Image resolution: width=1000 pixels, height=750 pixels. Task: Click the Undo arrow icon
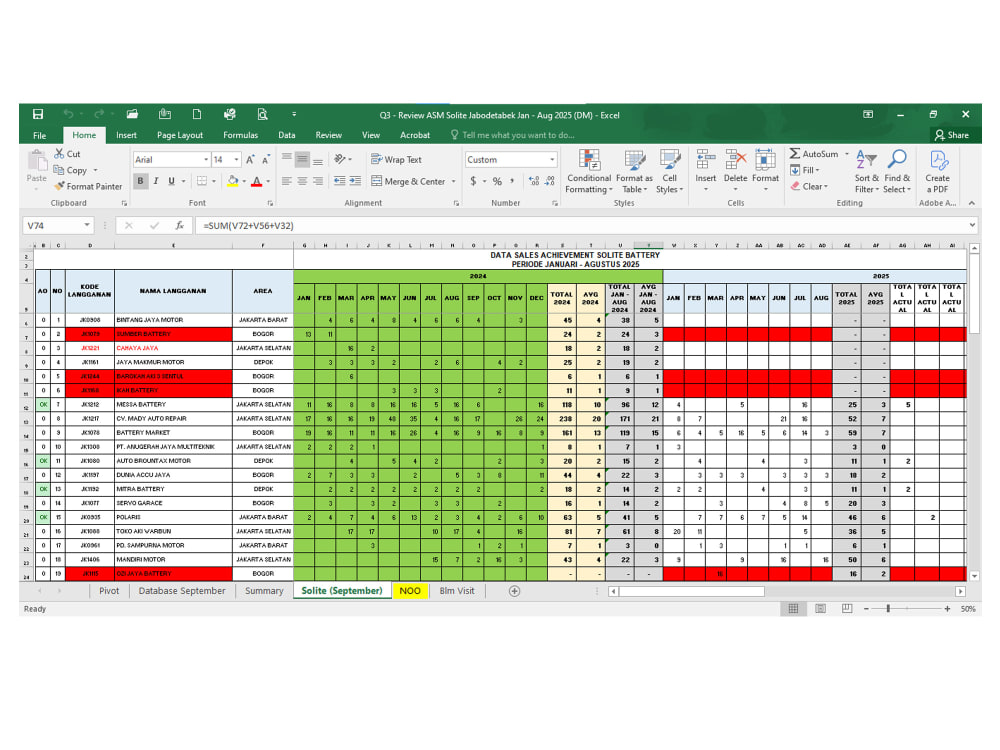[x=68, y=114]
